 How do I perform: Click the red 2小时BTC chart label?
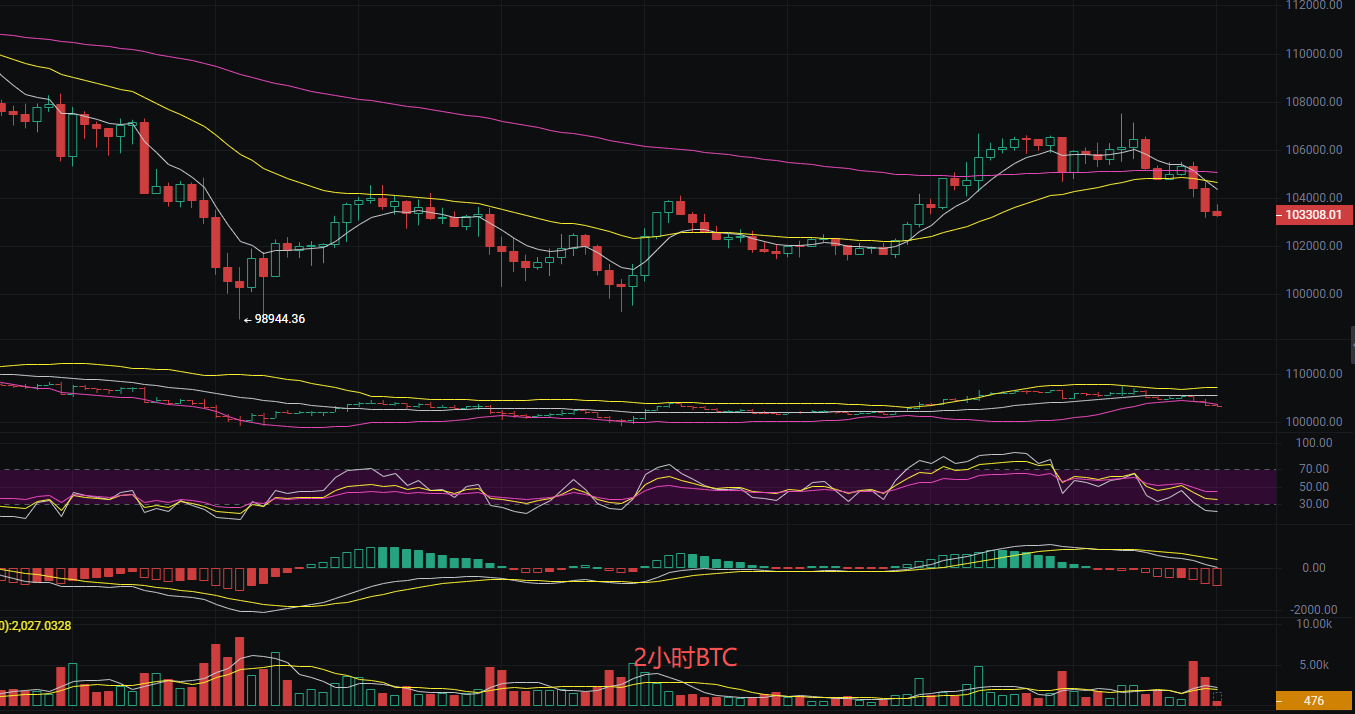(685, 657)
